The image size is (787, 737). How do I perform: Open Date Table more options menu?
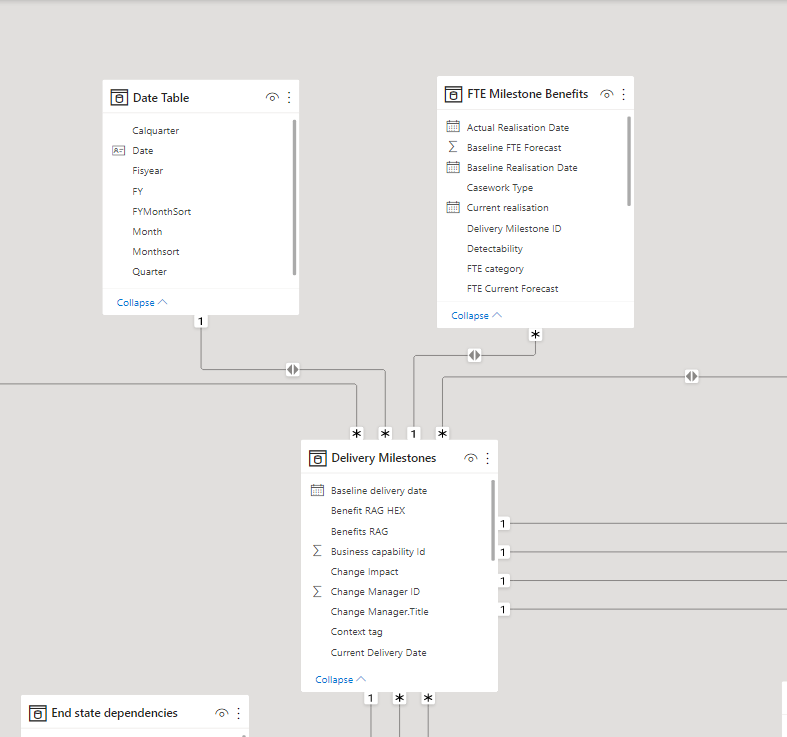(x=289, y=97)
